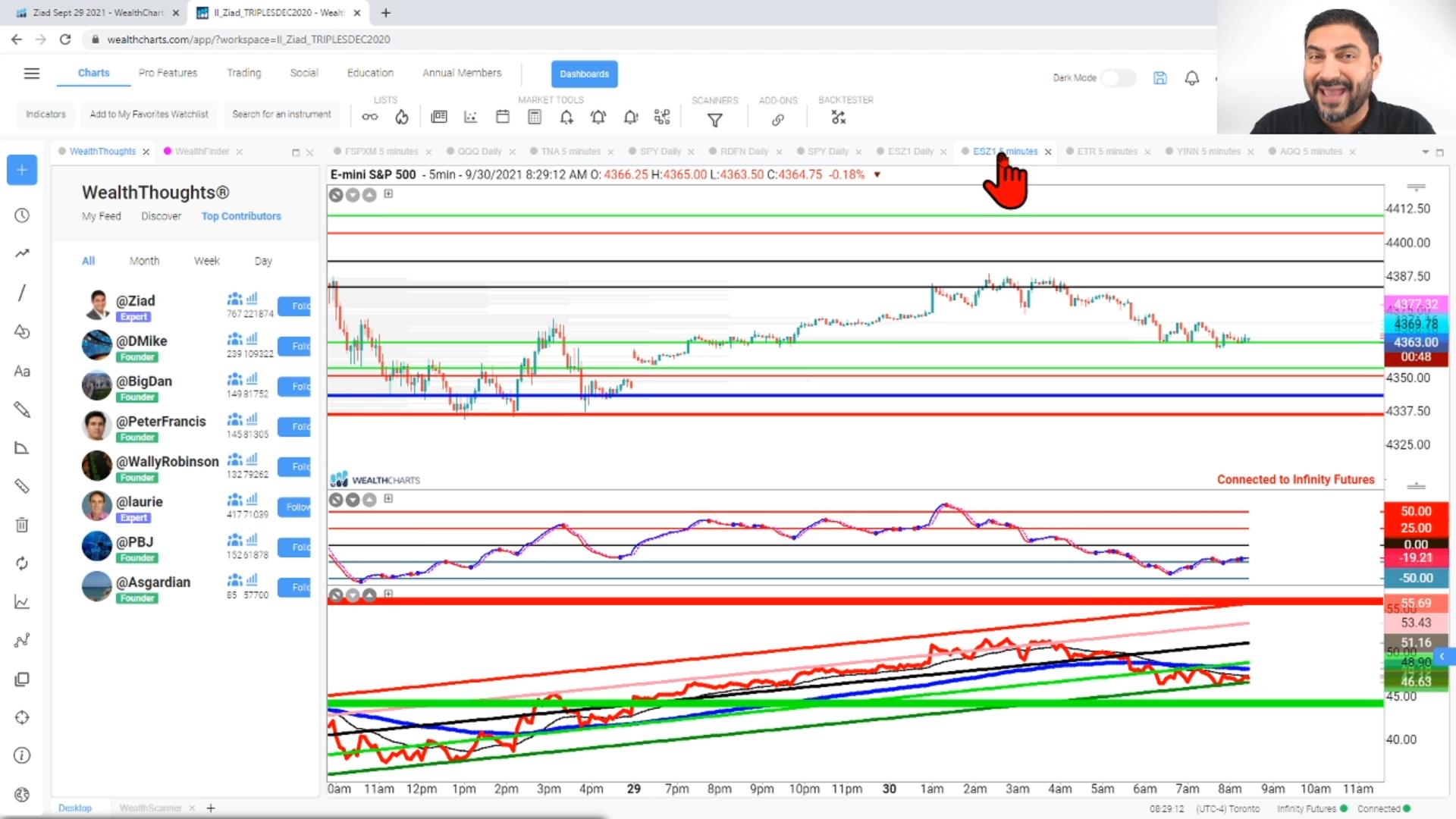Click the trash delete drawings icon

pyautogui.click(x=22, y=525)
